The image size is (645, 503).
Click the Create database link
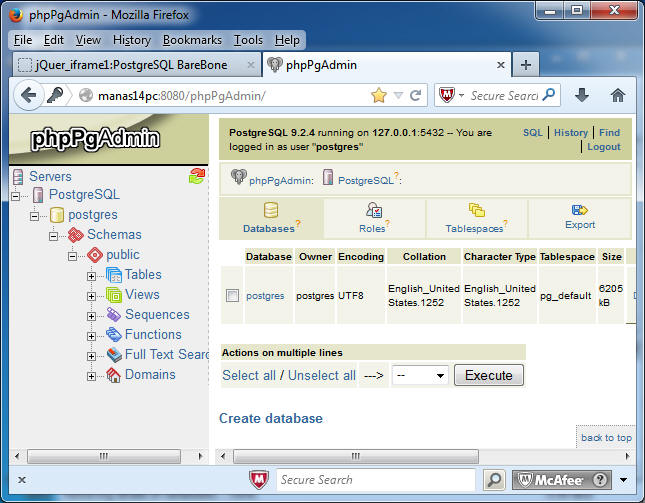pos(271,418)
